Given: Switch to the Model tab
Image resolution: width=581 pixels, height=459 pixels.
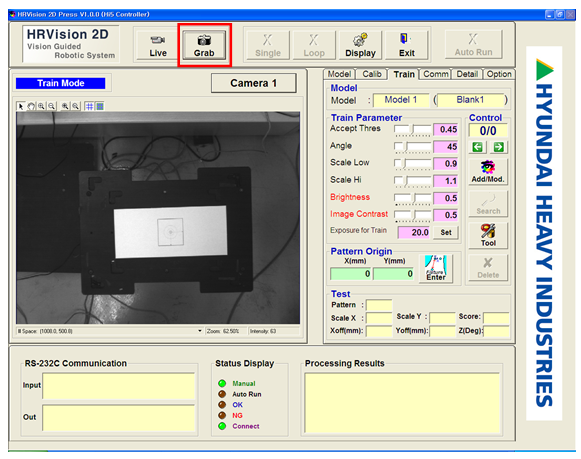Looking at the screenshot, I should 339,74.
